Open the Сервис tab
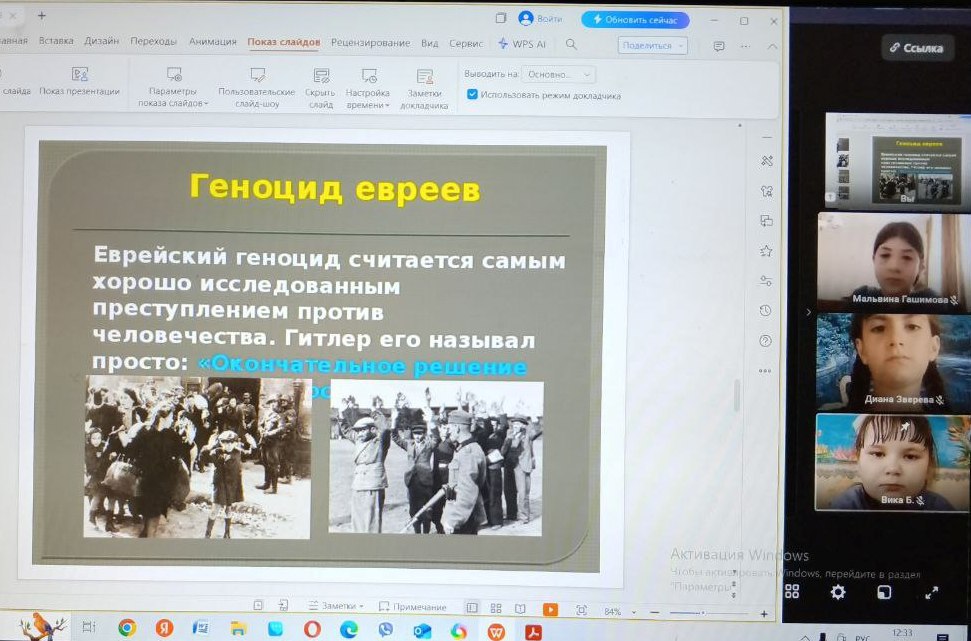 click(466, 43)
